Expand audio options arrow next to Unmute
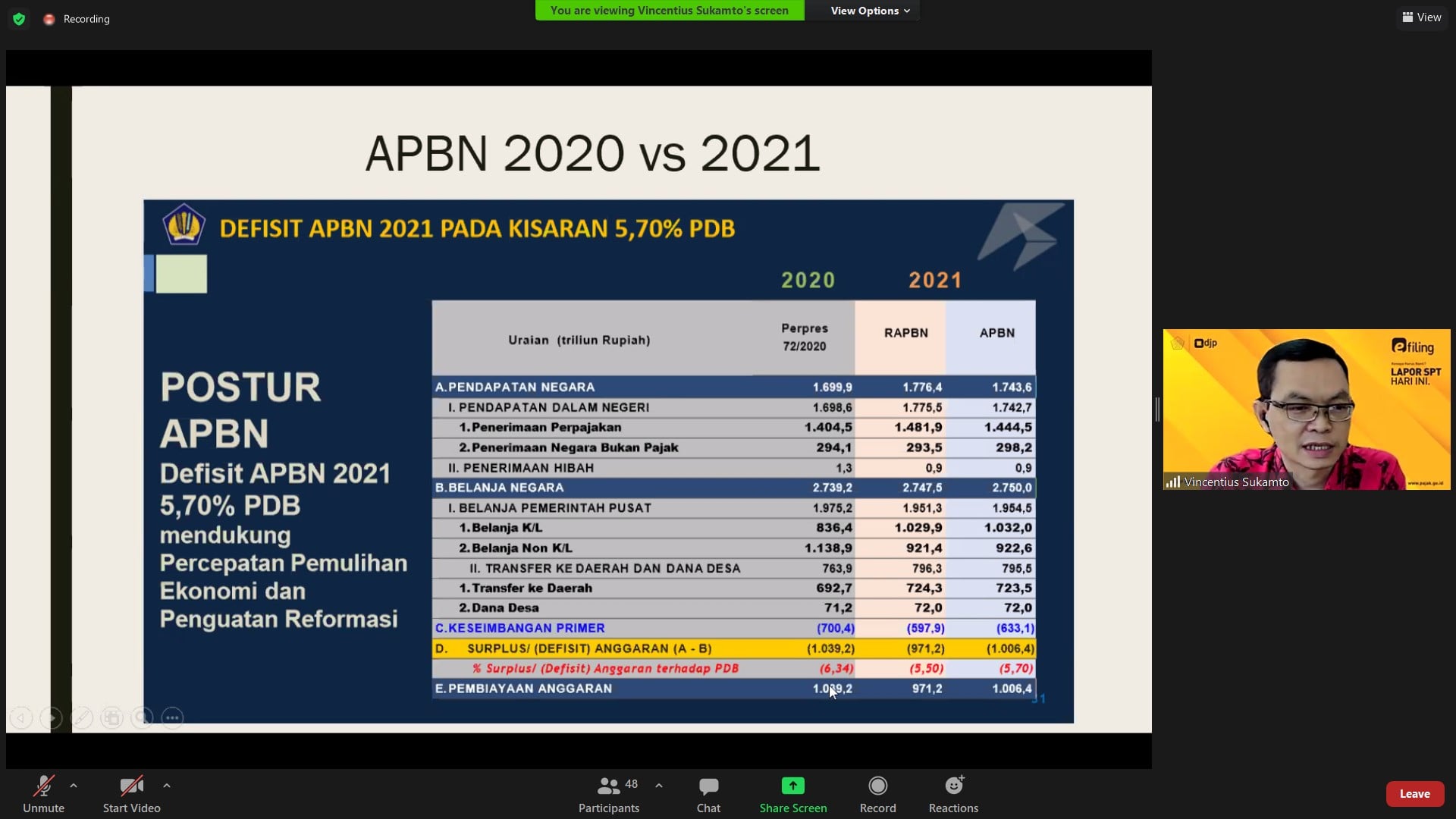This screenshot has height=819, width=1456. pos(74,786)
